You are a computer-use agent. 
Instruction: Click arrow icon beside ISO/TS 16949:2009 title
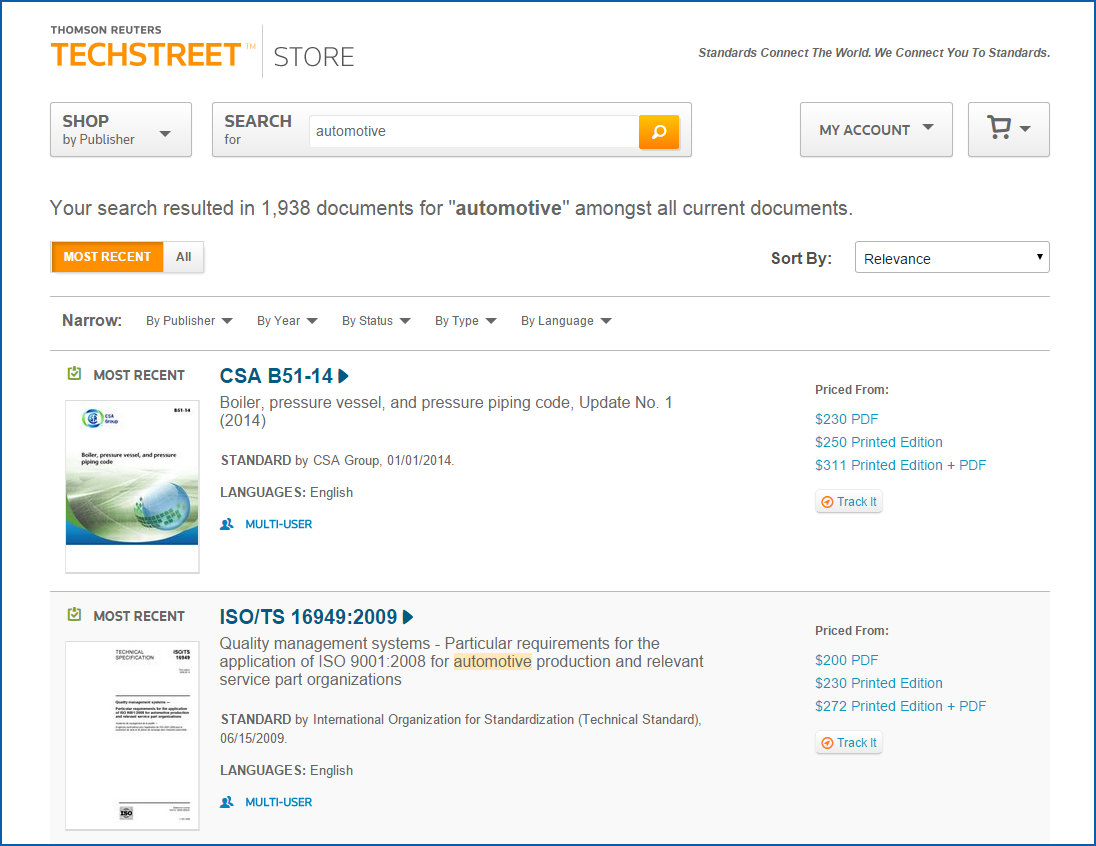point(408,617)
